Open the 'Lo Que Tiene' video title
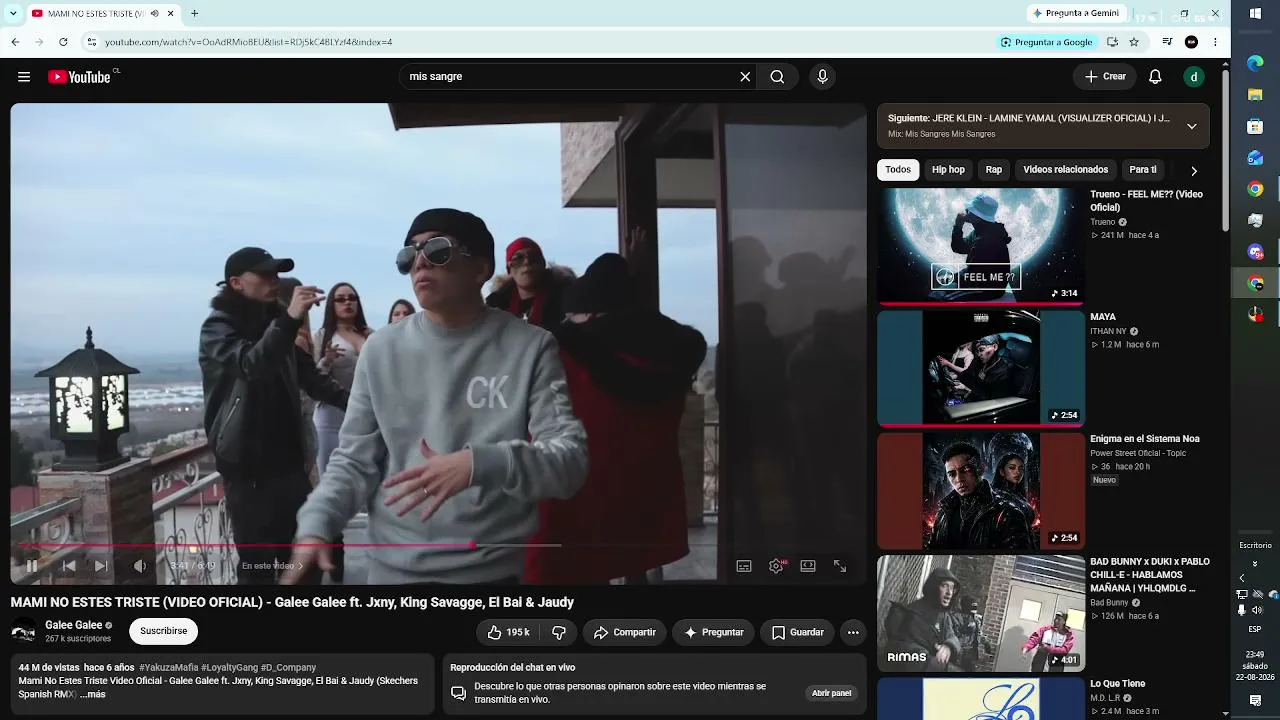 point(1118,684)
